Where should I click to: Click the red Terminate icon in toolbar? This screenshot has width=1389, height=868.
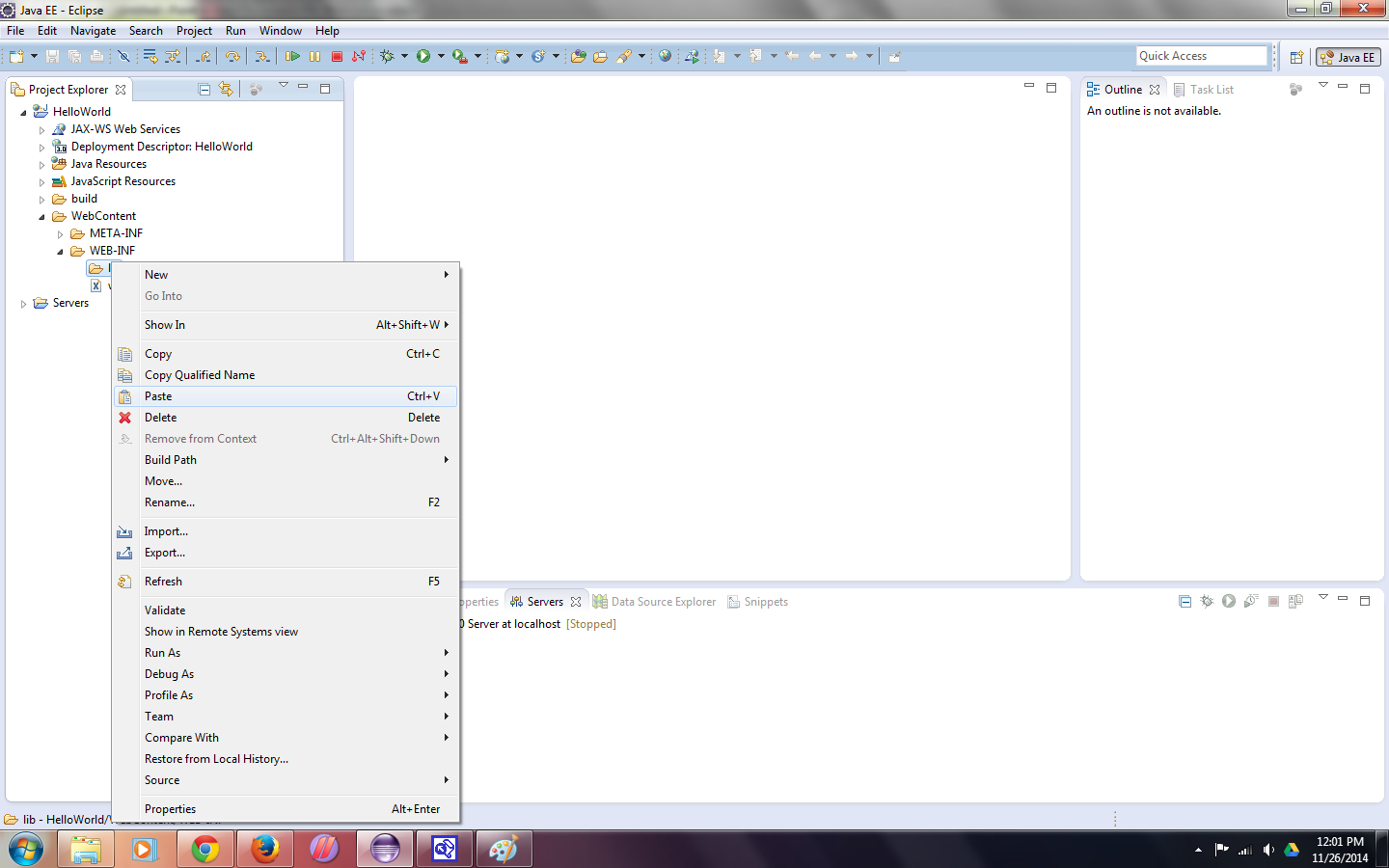[x=337, y=56]
